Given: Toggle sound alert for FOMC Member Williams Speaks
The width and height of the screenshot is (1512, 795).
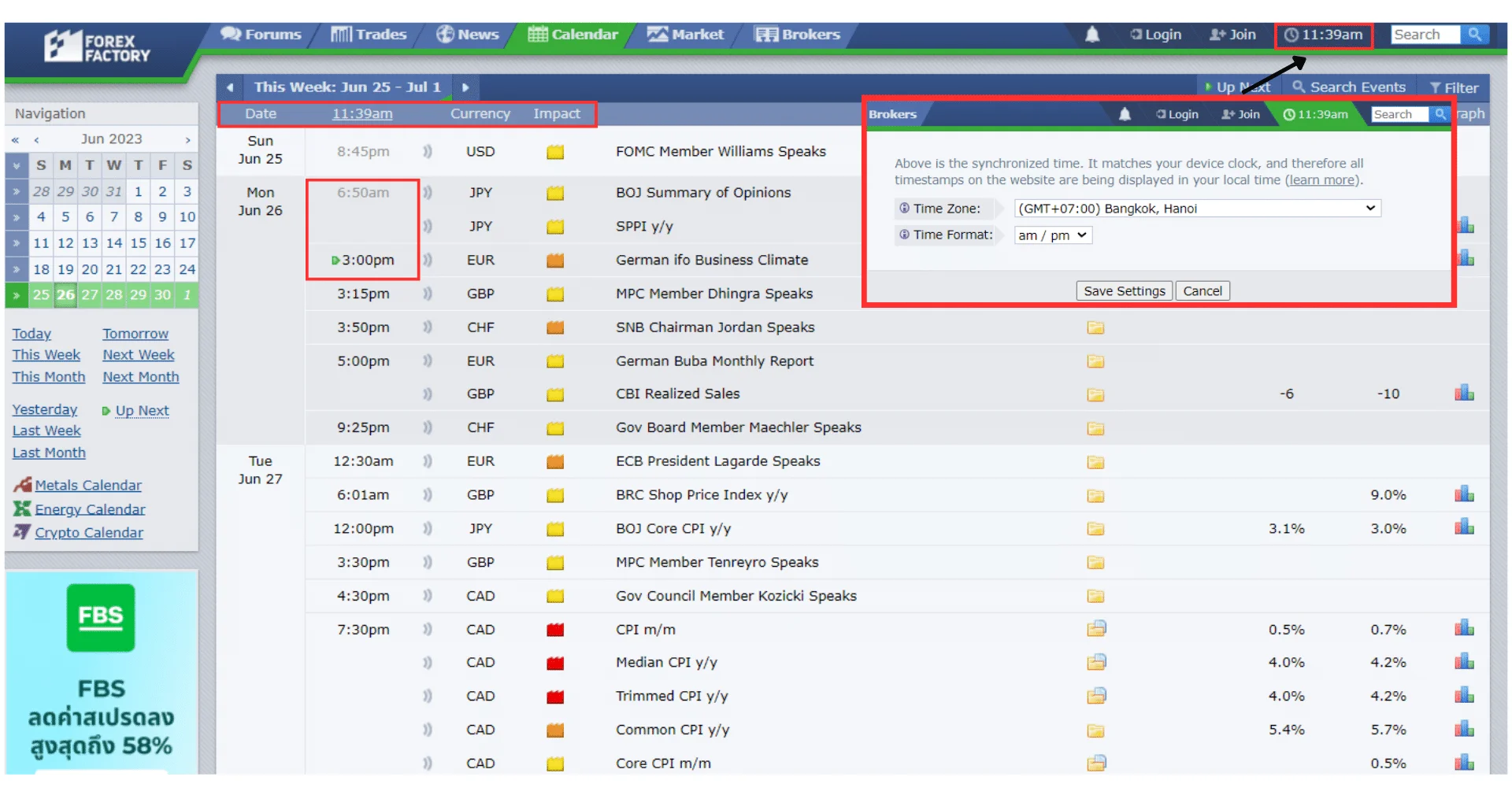Looking at the screenshot, I should tap(428, 151).
